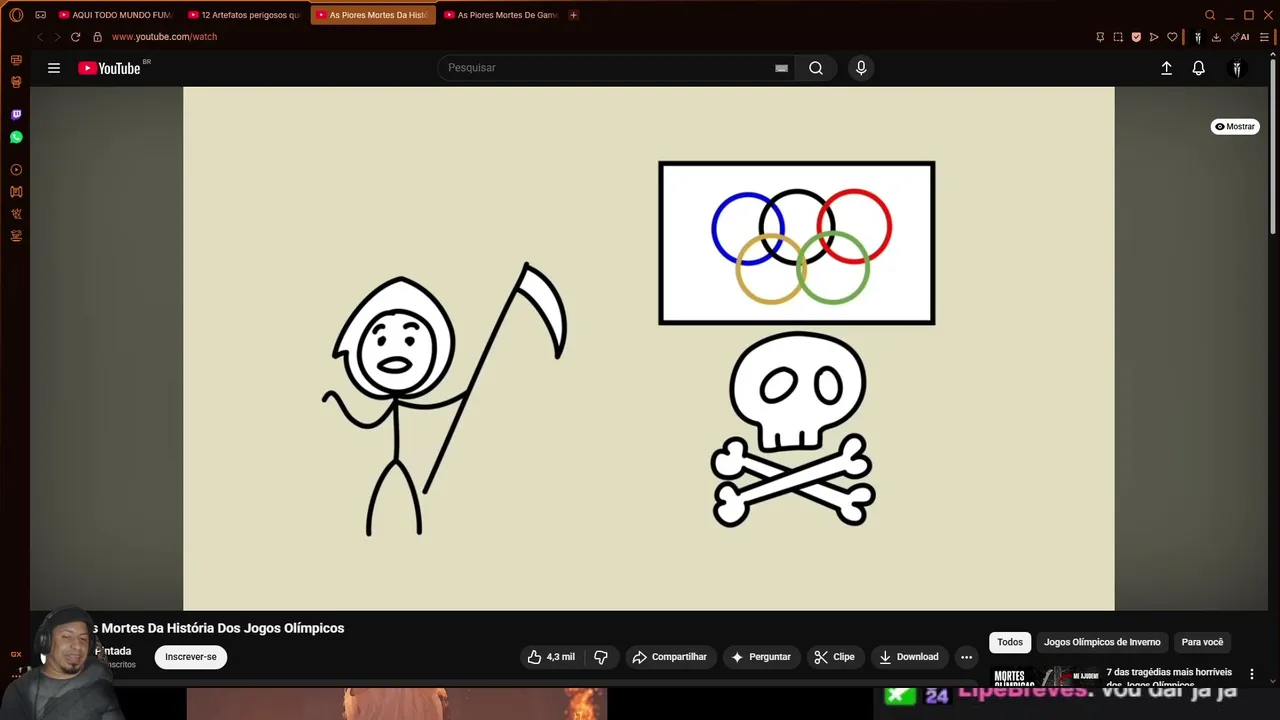Open YouTube notifications bell

click(x=1198, y=68)
